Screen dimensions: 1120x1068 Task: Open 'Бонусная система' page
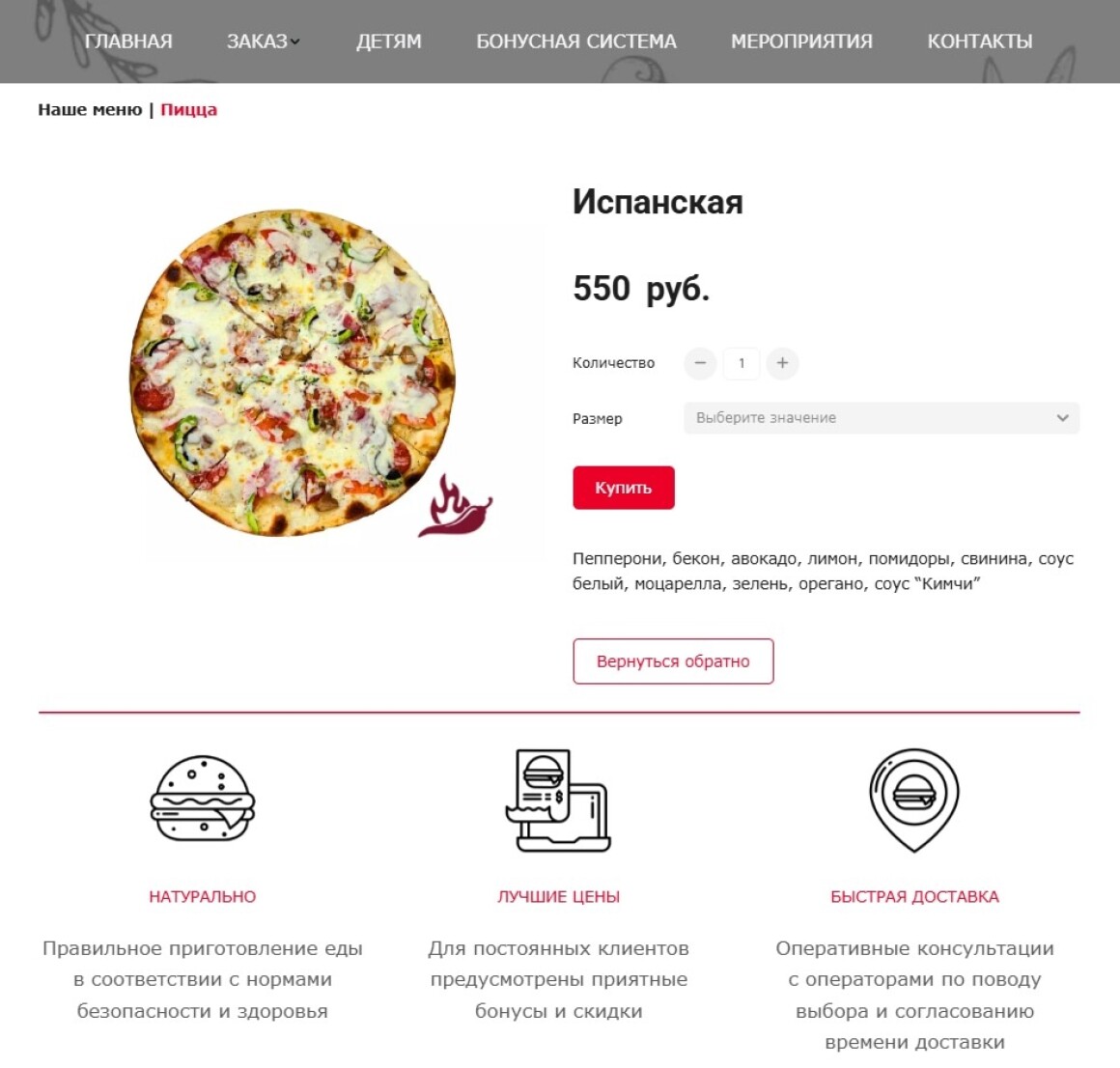pyautogui.click(x=576, y=42)
